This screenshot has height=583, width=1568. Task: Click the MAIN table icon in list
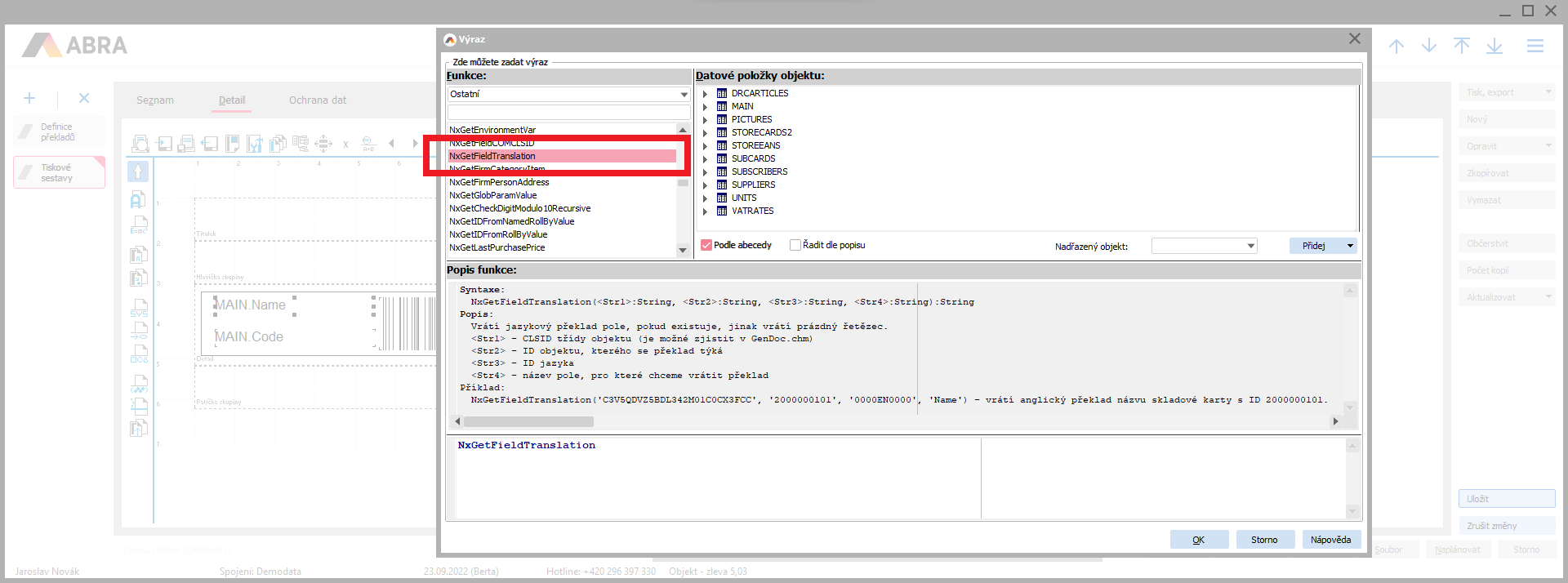pos(722,106)
